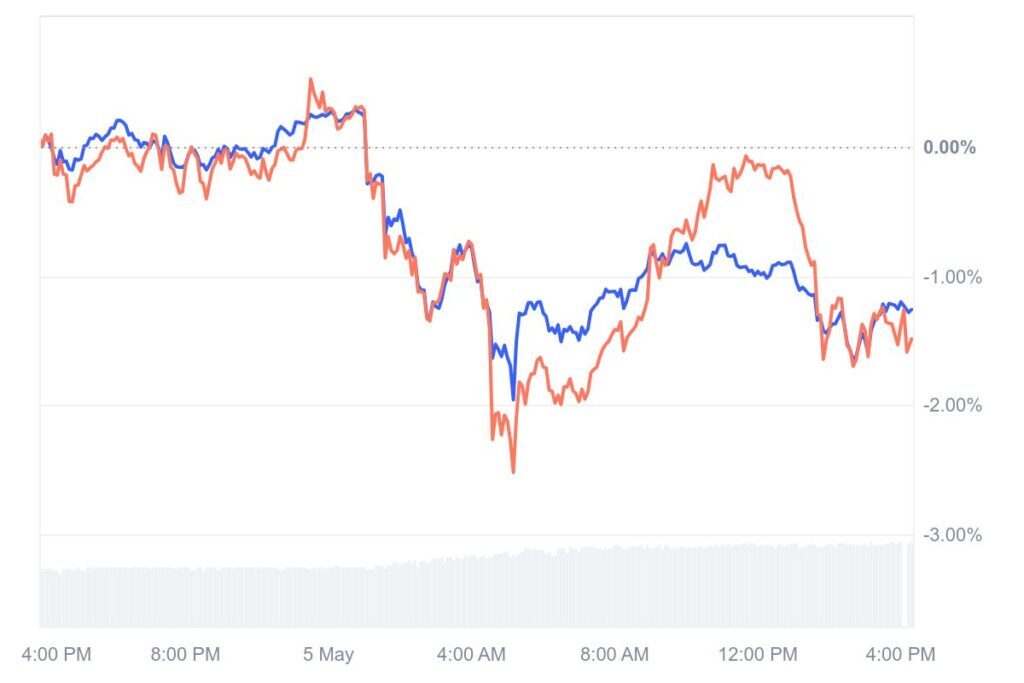Select the 8:00 AM time label
The width and height of the screenshot is (1024, 683).
(x=614, y=655)
